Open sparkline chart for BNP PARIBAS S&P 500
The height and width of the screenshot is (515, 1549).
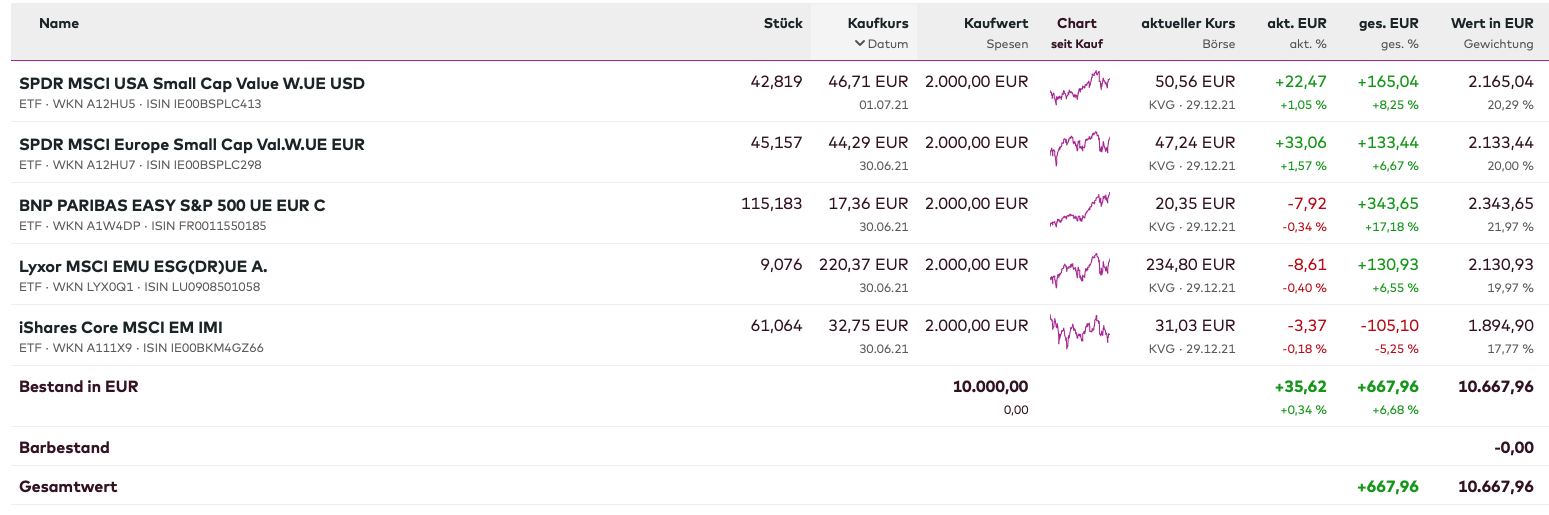(x=1079, y=211)
